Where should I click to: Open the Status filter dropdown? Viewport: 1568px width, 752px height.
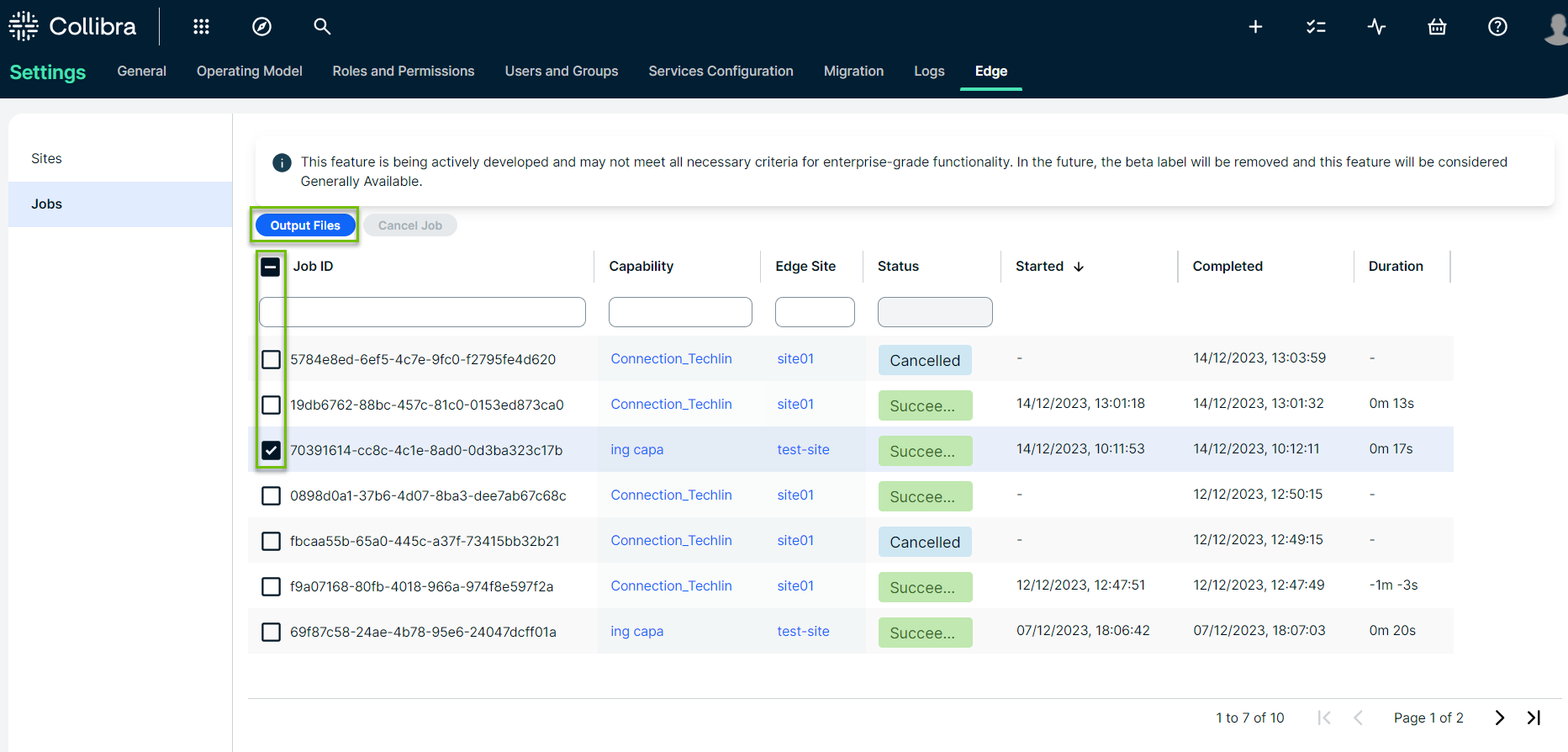(934, 312)
